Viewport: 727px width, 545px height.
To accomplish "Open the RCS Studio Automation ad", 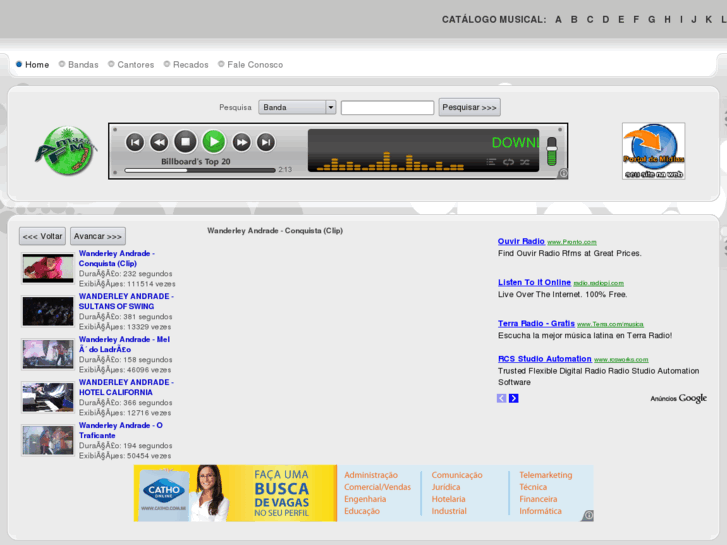I will pos(545,359).
